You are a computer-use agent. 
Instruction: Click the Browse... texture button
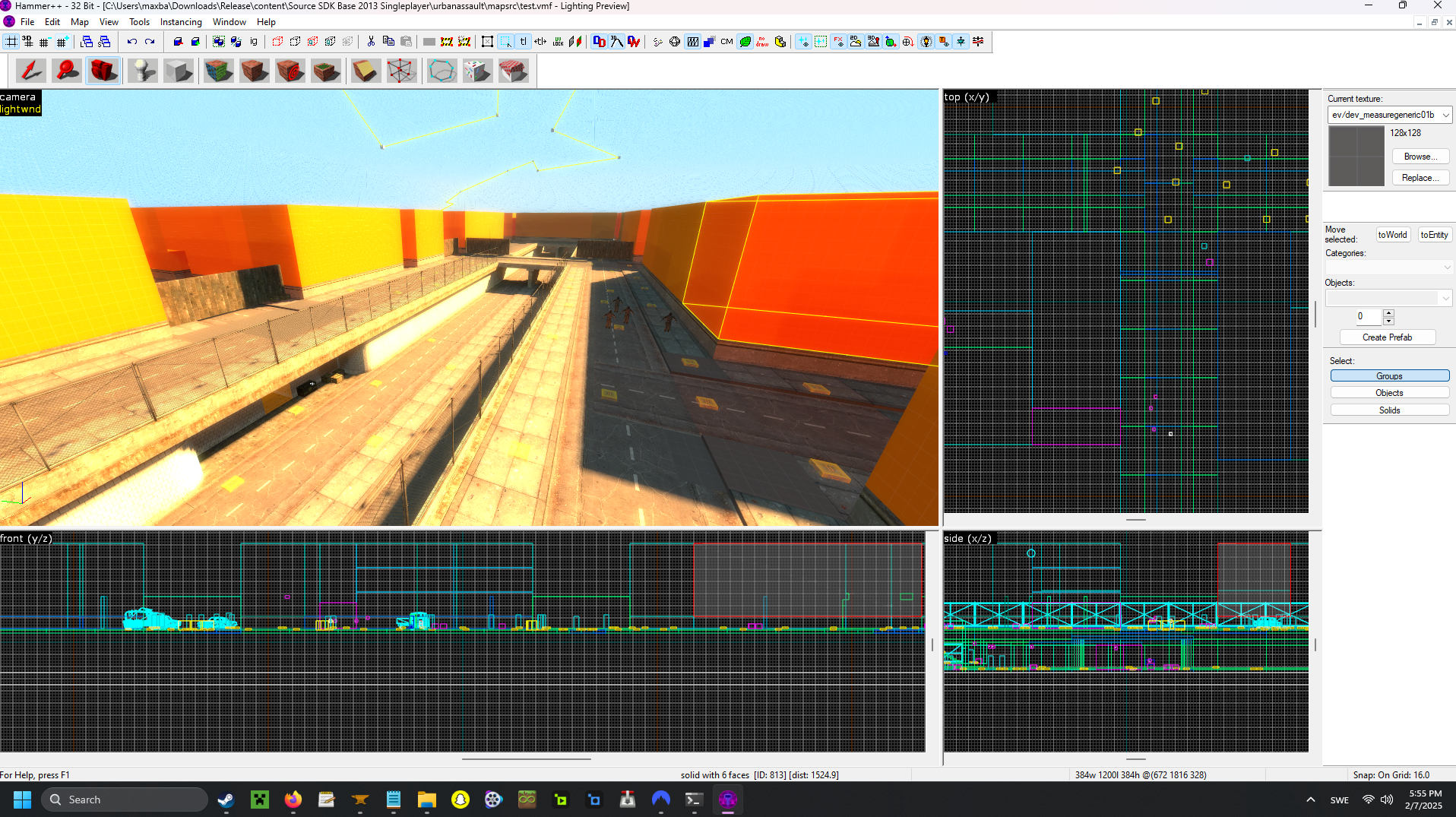click(1420, 157)
